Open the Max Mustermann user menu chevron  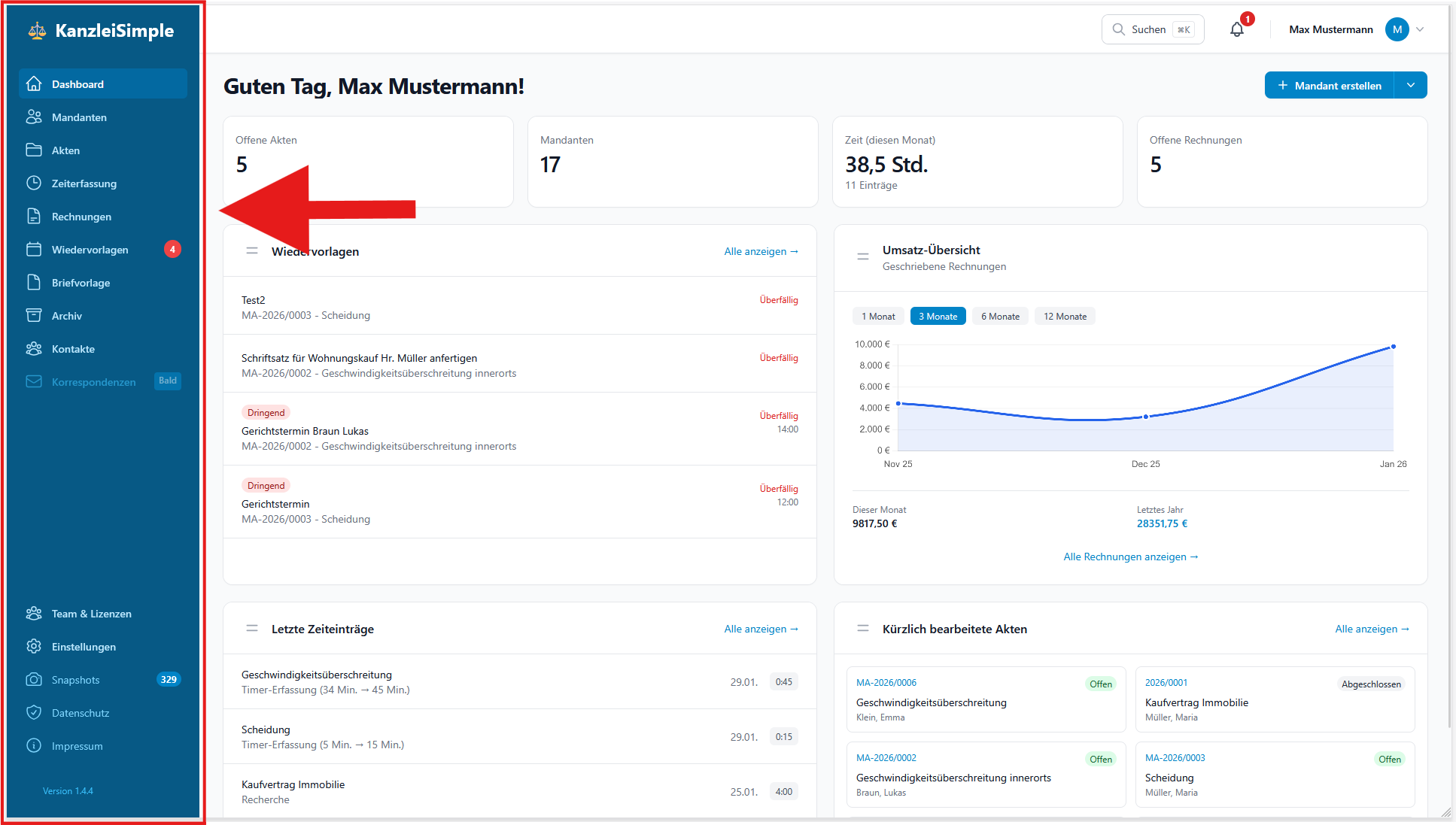click(1420, 29)
